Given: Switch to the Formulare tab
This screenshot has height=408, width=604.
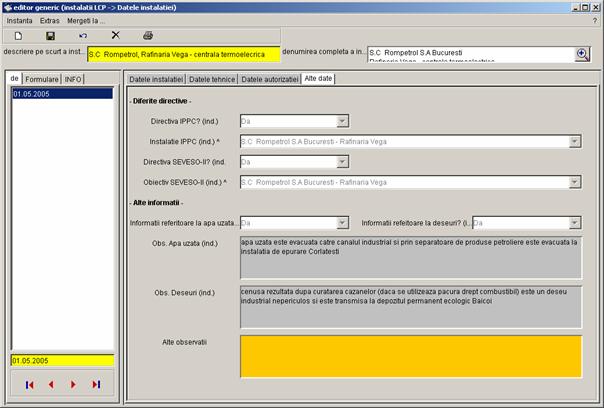Looking at the screenshot, I should (x=42, y=79).
